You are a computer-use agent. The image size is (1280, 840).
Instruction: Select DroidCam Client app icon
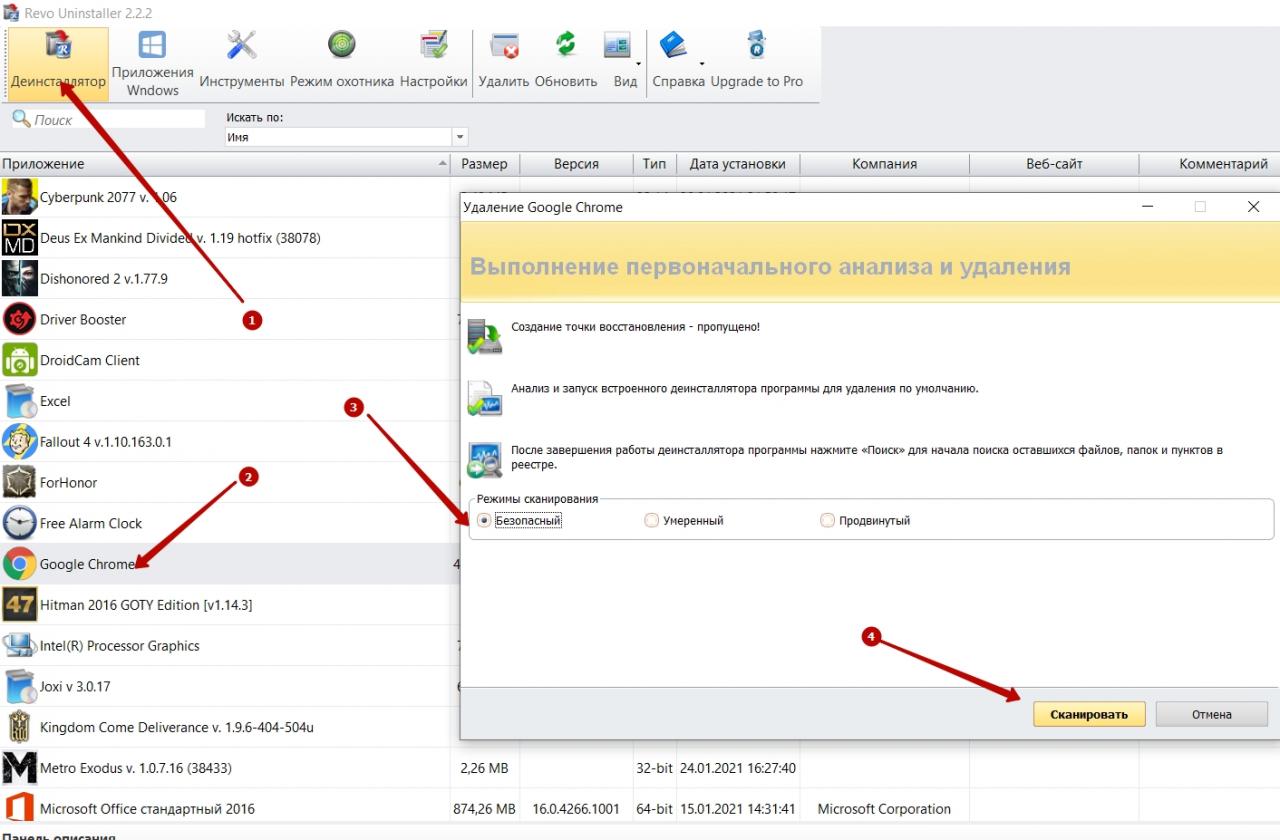click(20, 360)
